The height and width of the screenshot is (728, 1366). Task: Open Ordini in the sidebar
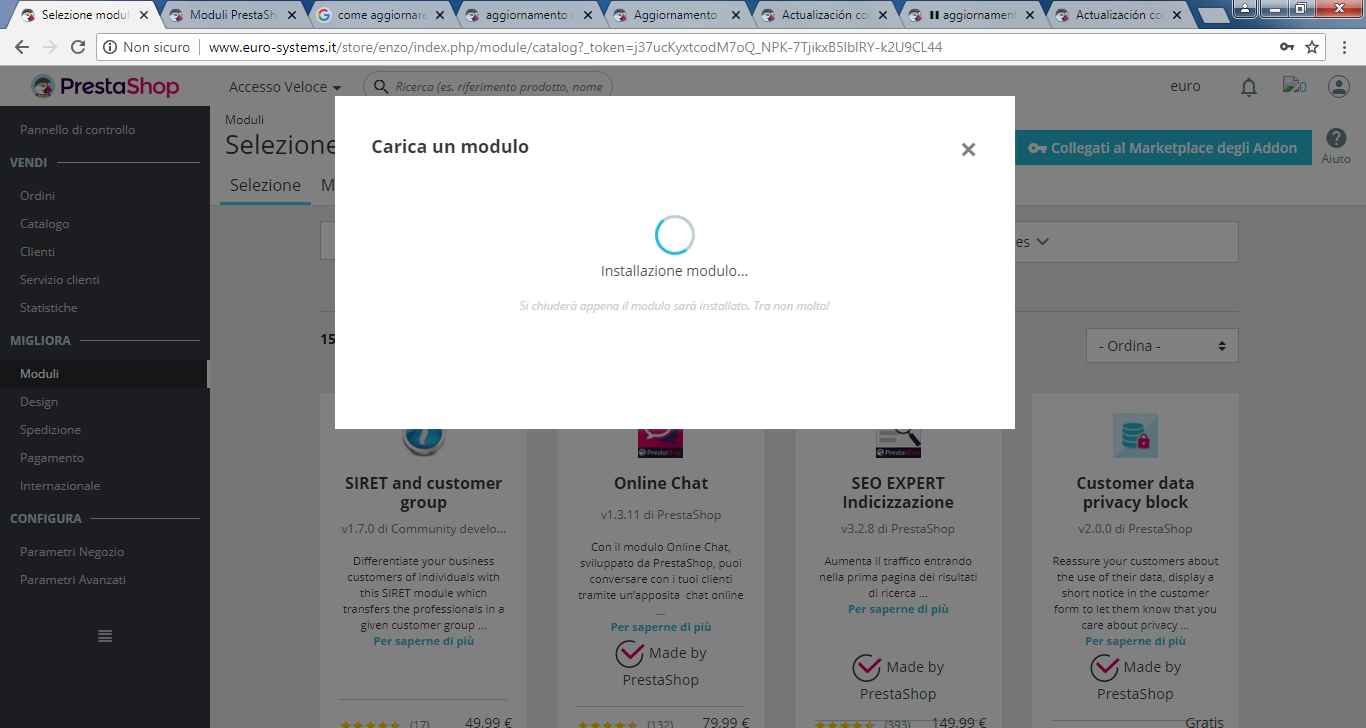tap(38, 196)
